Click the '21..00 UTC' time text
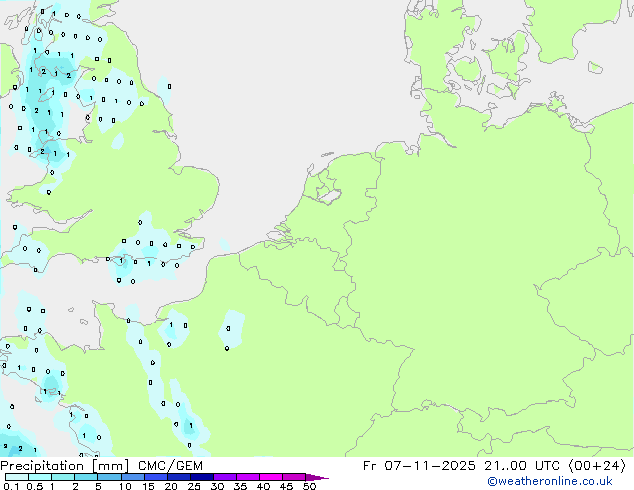This screenshot has width=634, height=490. click(522, 466)
